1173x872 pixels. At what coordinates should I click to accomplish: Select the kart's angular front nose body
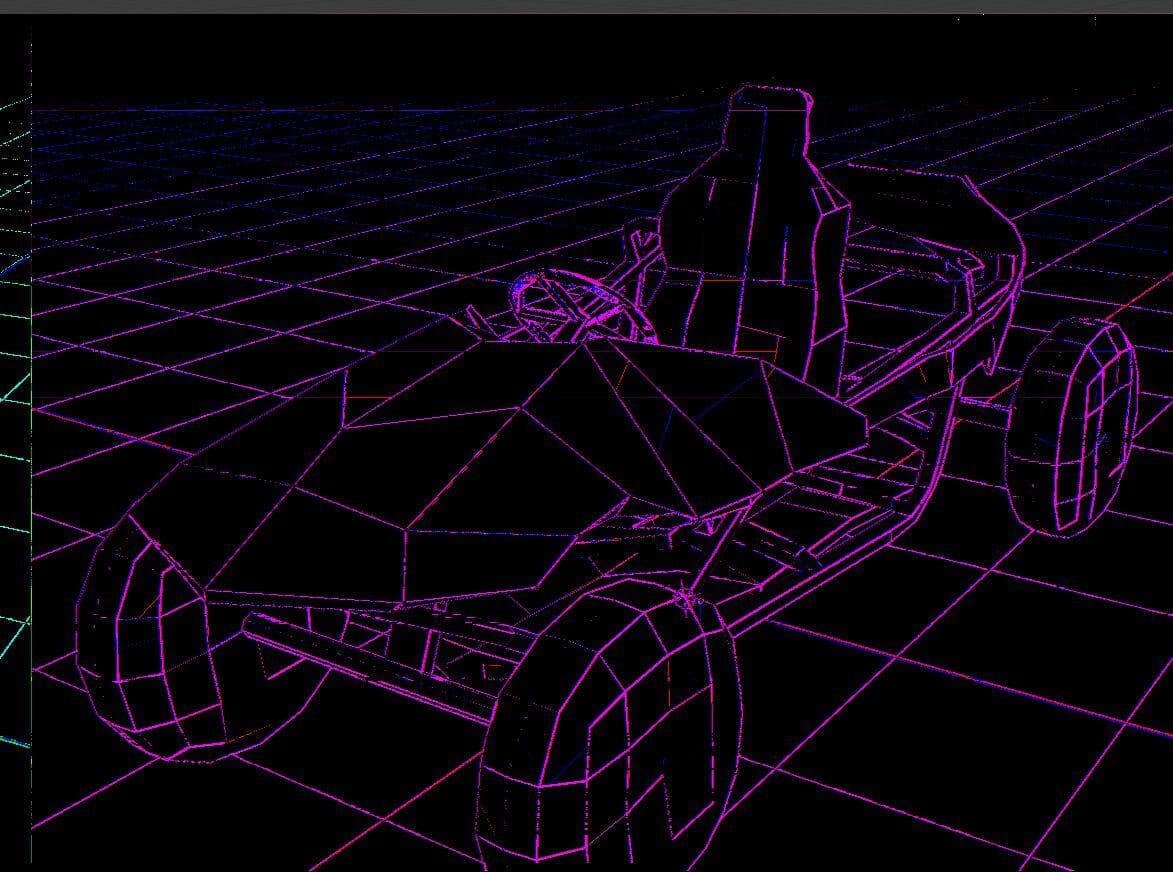[x=499, y=473]
